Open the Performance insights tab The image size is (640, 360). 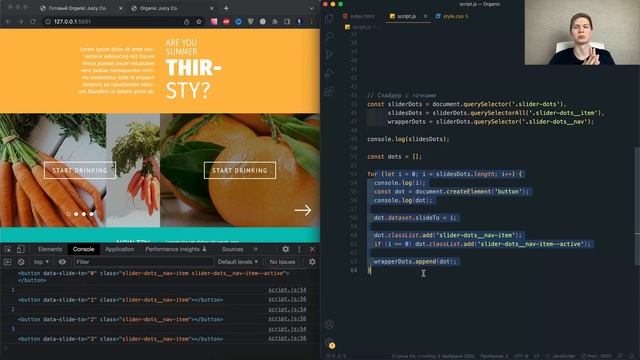click(x=176, y=249)
